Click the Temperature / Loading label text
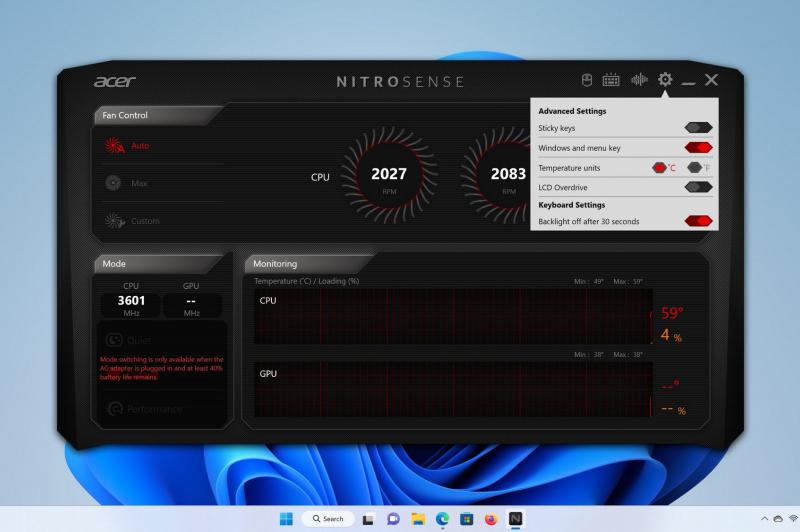 click(x=306, y=281)
